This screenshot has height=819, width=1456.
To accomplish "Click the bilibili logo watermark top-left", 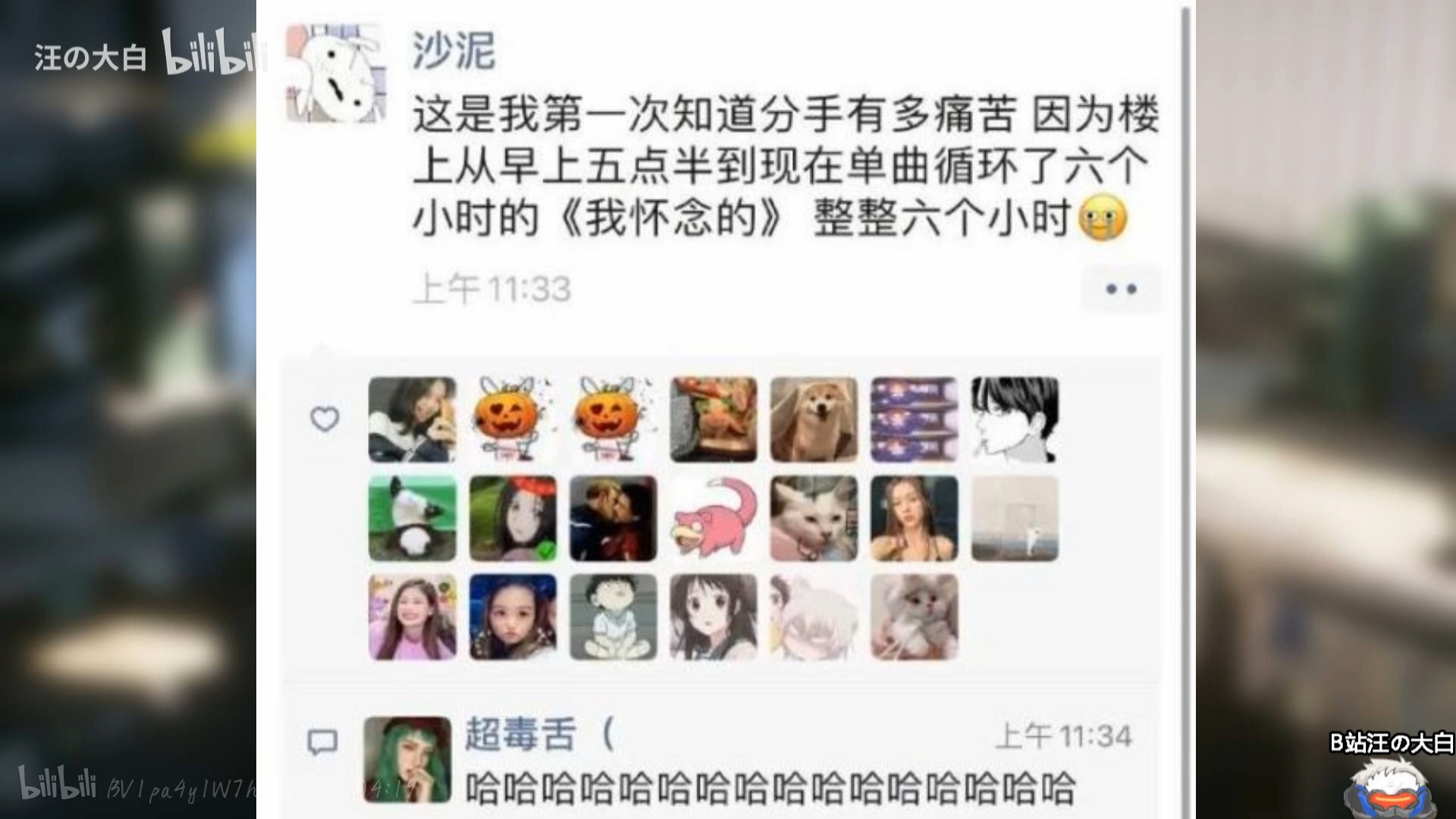I will [215, 53].
